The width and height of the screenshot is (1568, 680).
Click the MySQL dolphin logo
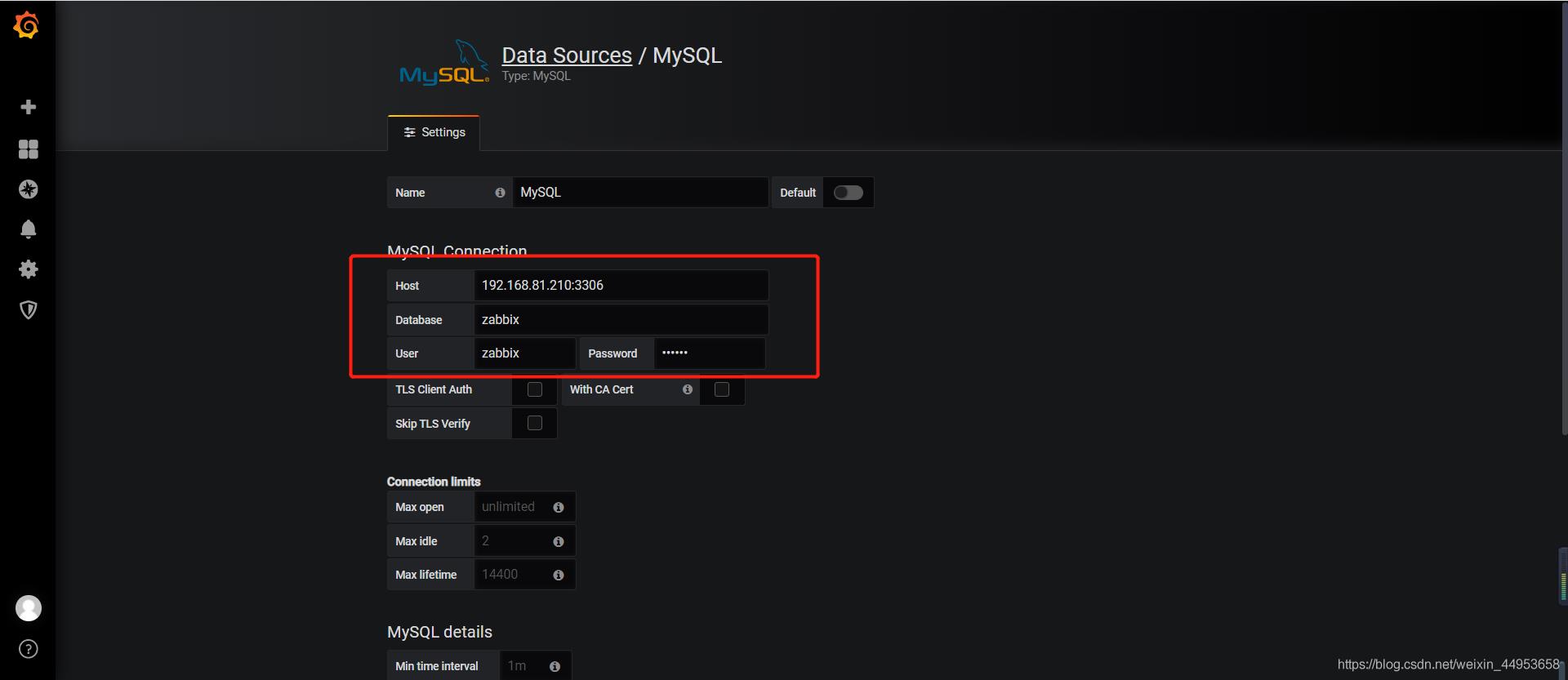point(444,62)
